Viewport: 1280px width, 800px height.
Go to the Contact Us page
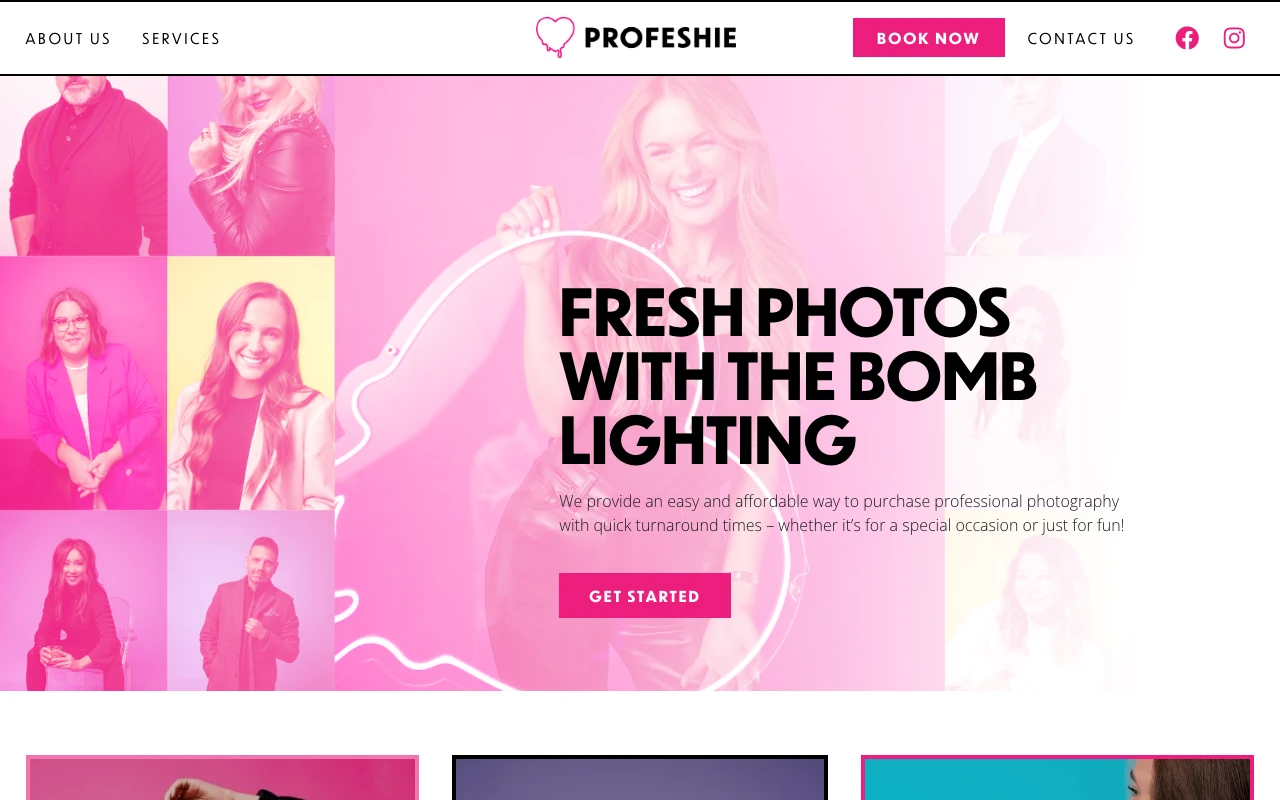1081,39
